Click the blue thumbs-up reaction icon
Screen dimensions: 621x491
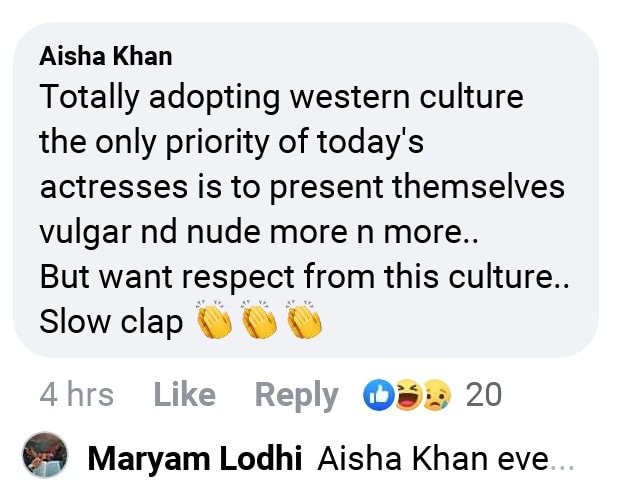[378, 395]
